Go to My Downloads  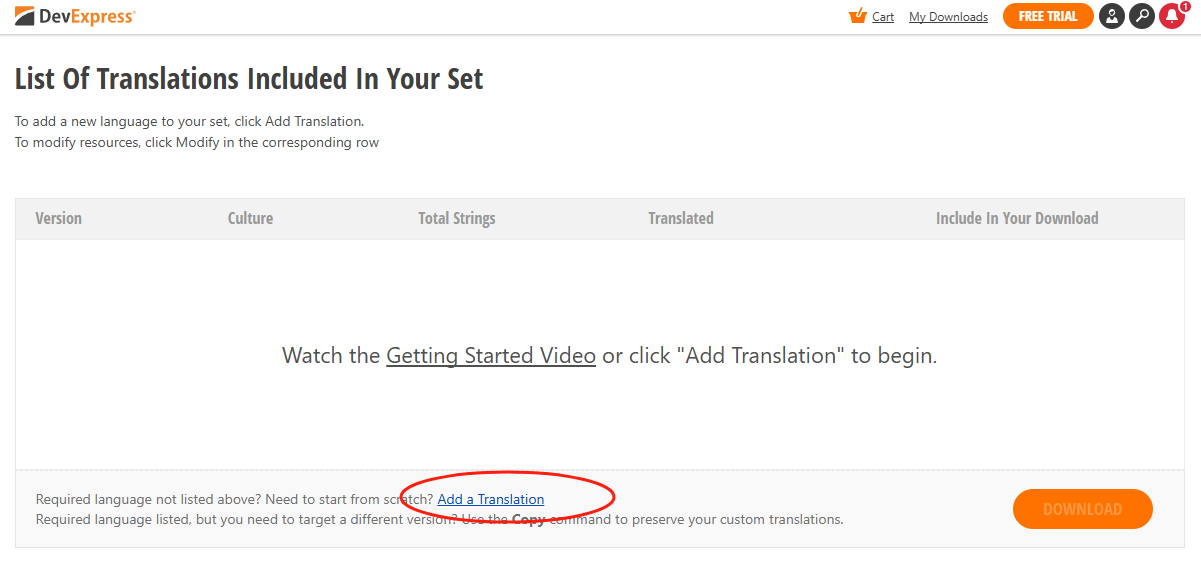coord(948,17)
